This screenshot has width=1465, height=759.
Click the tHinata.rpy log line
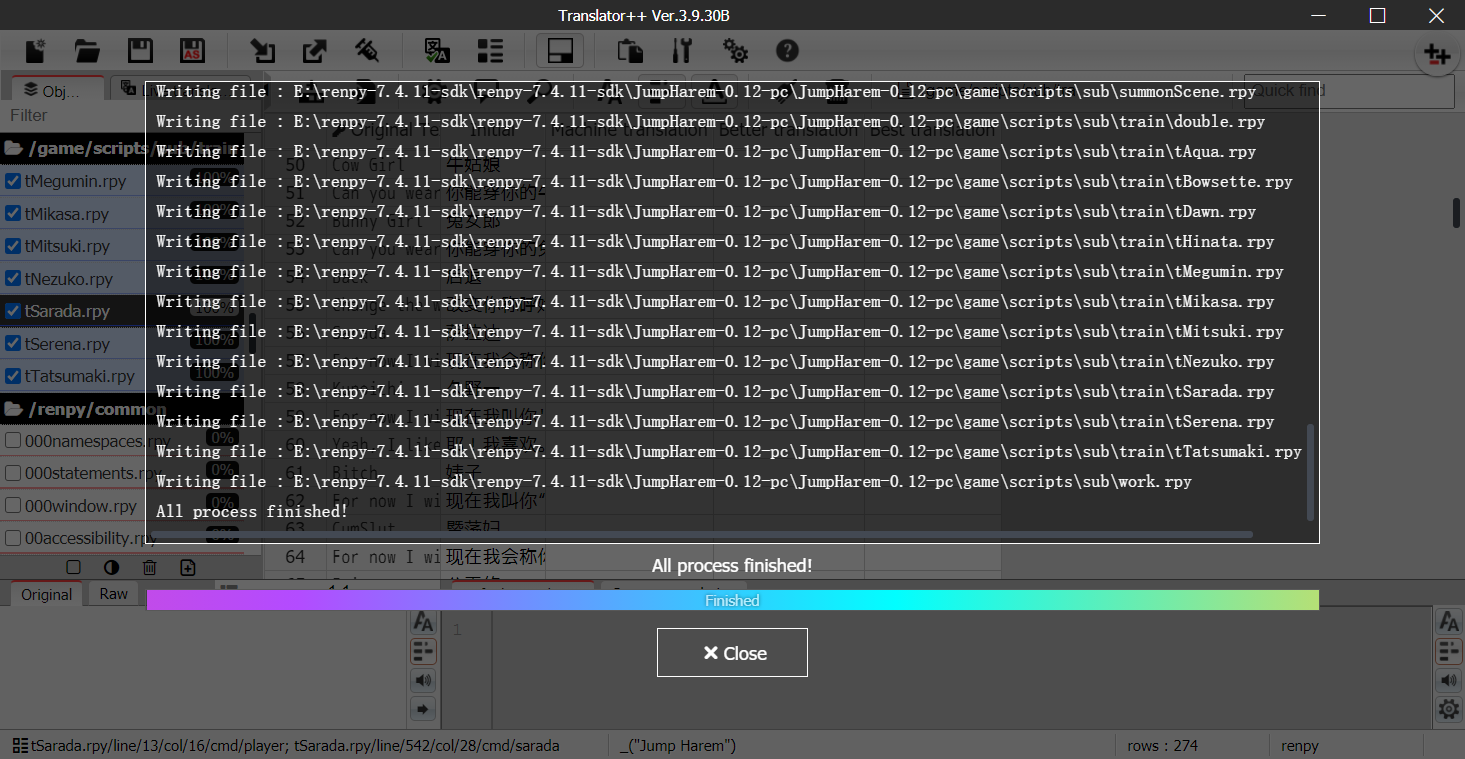(715, 242)
